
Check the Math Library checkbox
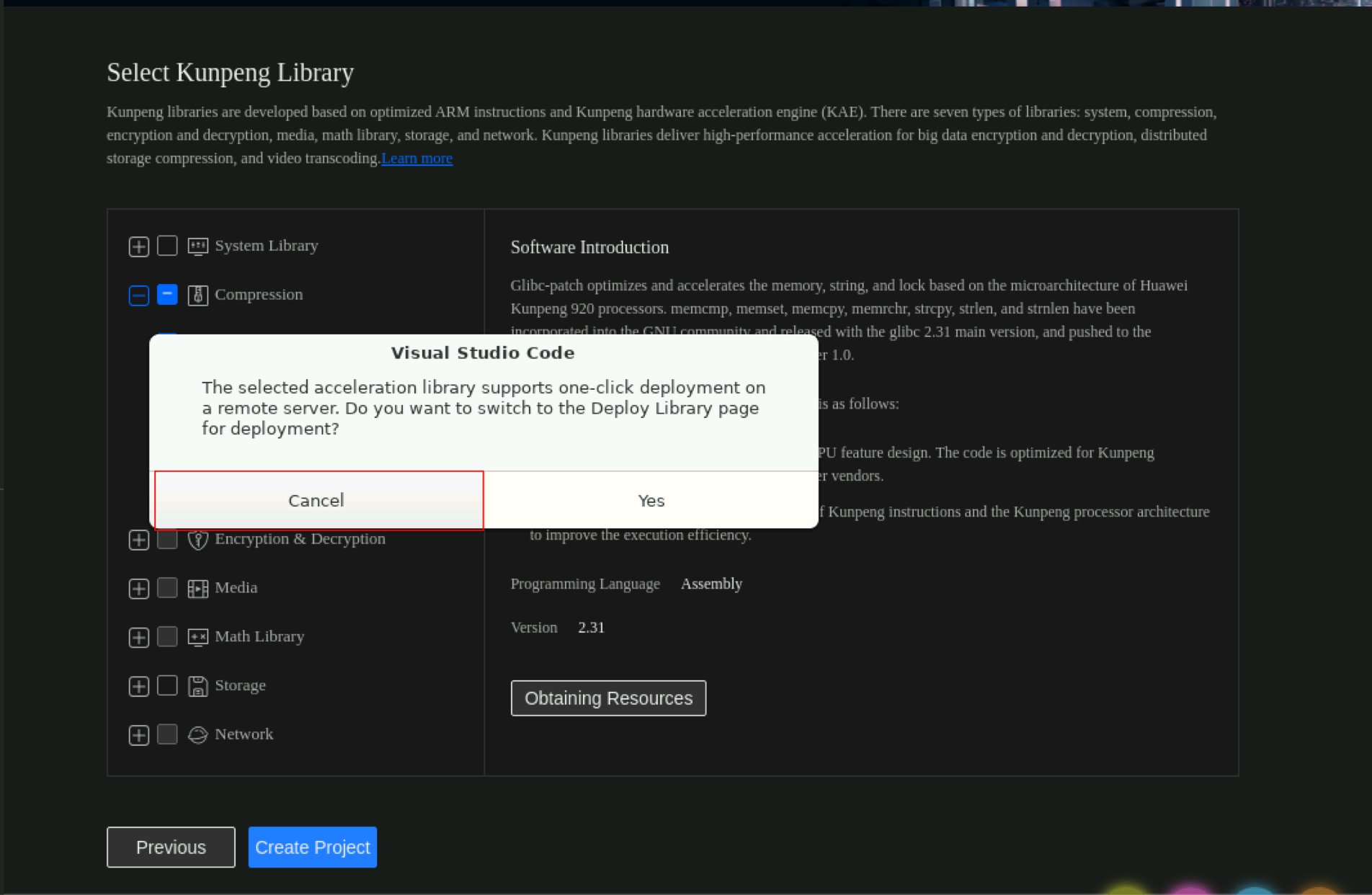(167, 636)
